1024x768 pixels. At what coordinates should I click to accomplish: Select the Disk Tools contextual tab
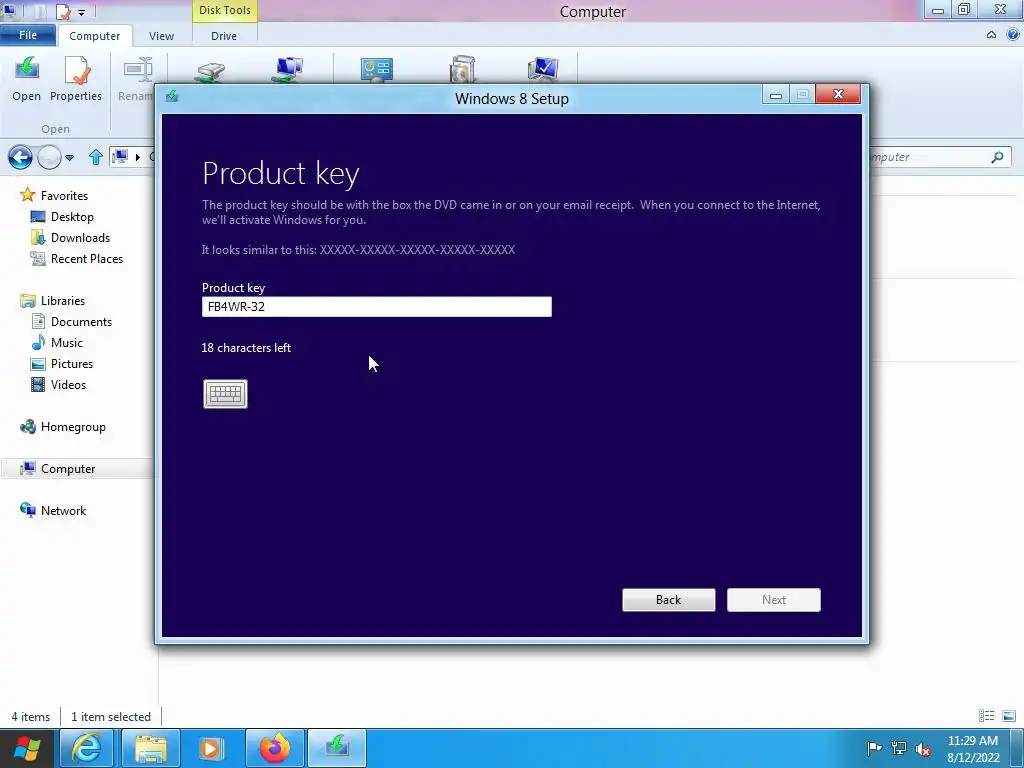click(225, 10)
